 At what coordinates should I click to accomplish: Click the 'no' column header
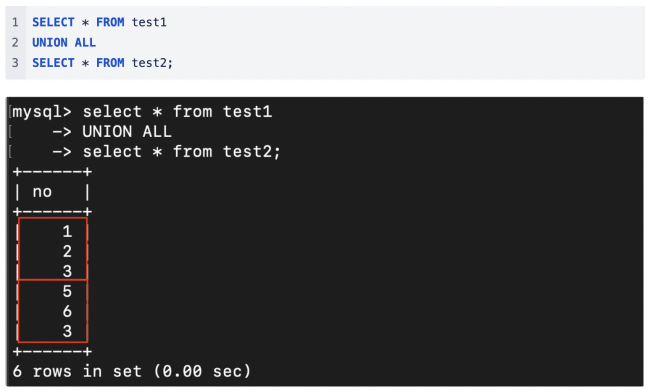42,192
